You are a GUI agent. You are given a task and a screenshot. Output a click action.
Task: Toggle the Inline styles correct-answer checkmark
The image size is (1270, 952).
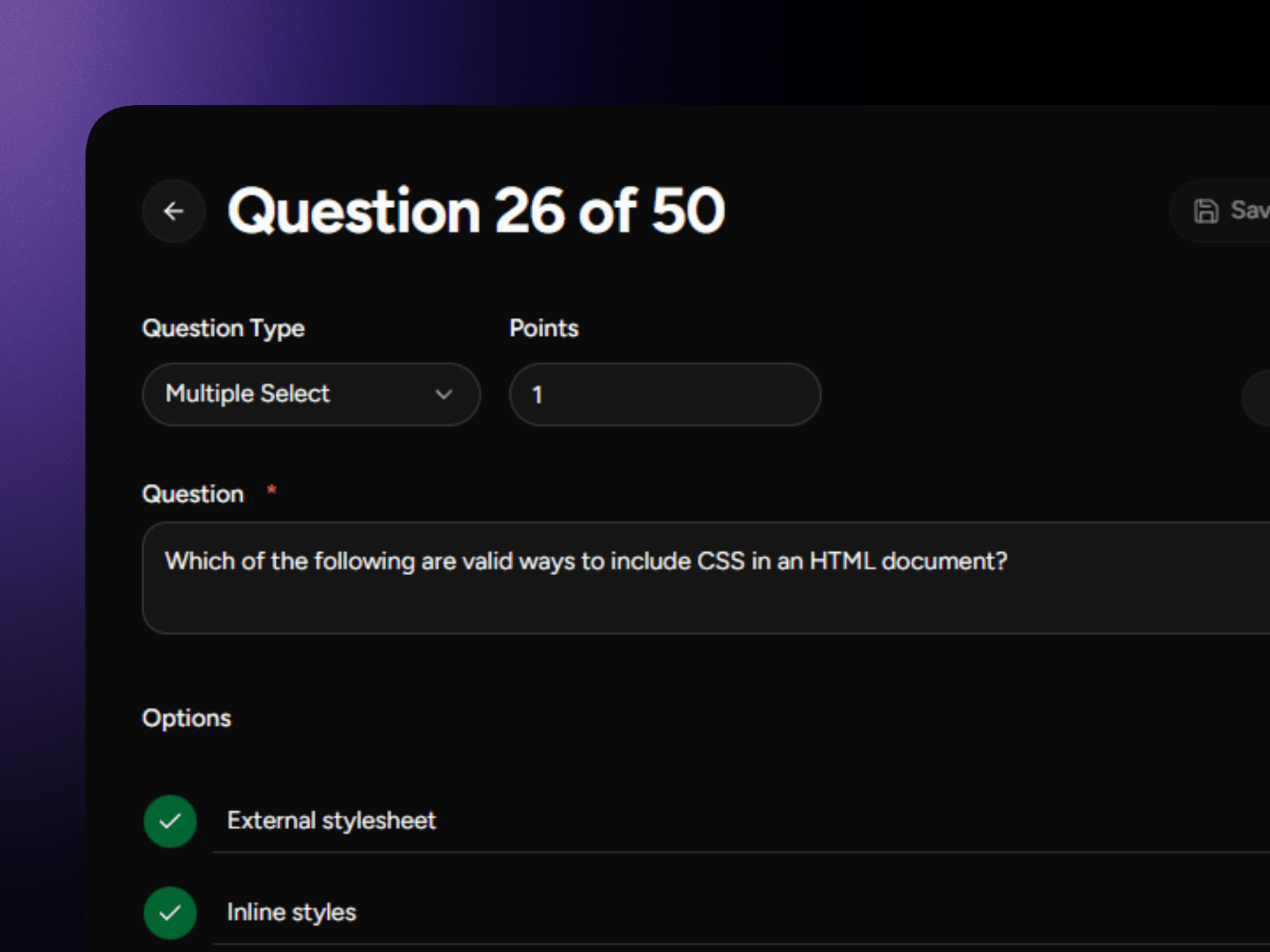tap(170, 913)
